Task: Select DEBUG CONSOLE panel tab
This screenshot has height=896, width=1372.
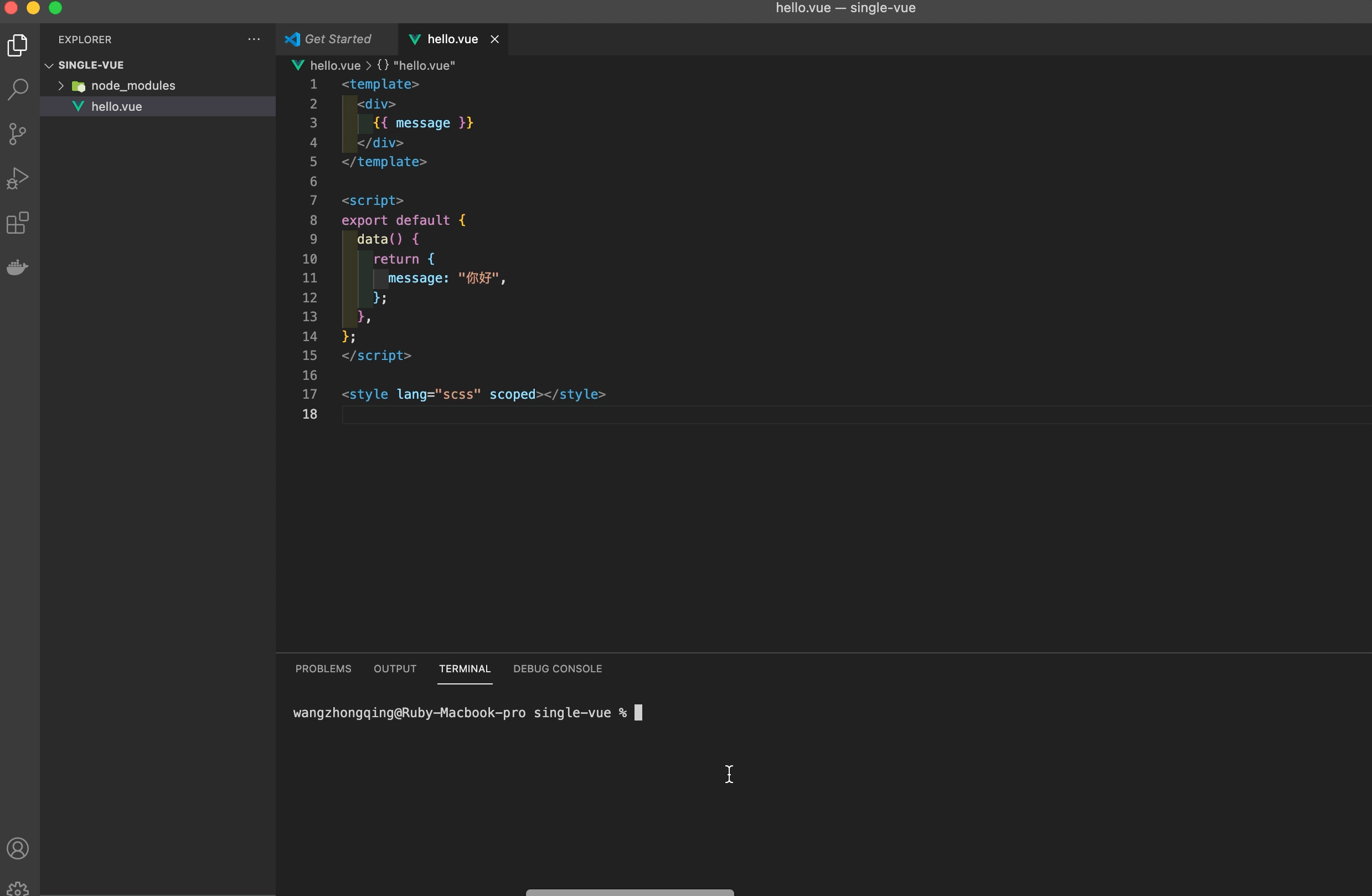Action: [x=557, y=668]
